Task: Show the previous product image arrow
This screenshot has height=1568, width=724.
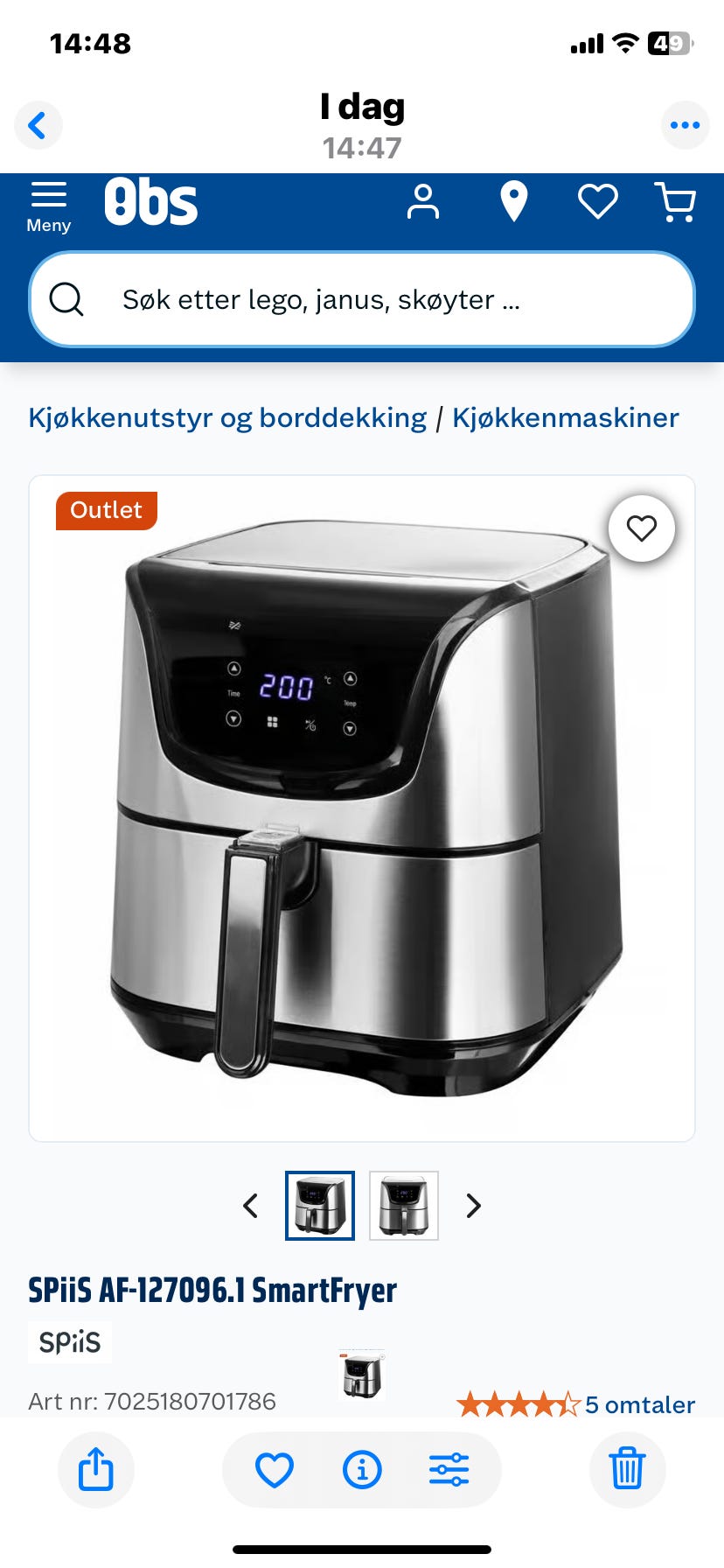Action: point(250,1206)
